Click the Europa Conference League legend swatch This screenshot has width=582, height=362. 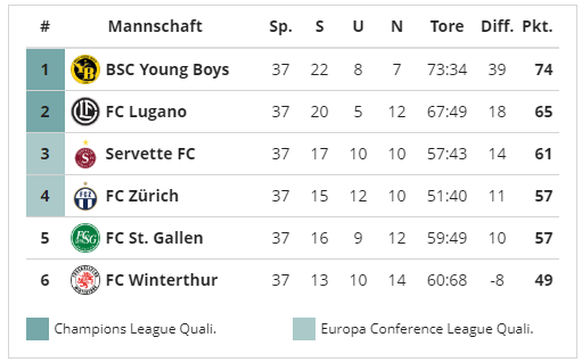click(304, 329)
